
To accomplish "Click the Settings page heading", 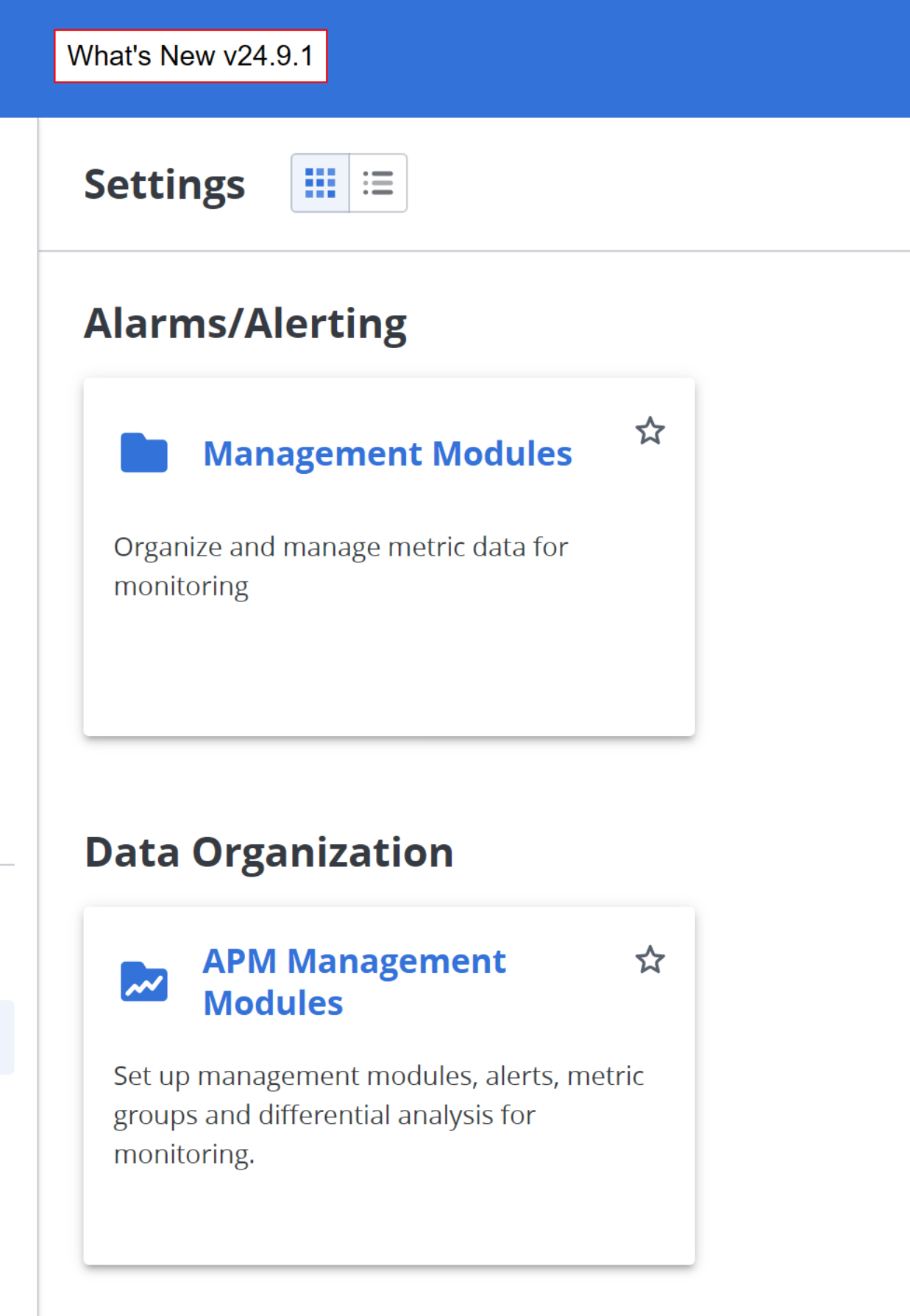I will click(x=164, y=184).
